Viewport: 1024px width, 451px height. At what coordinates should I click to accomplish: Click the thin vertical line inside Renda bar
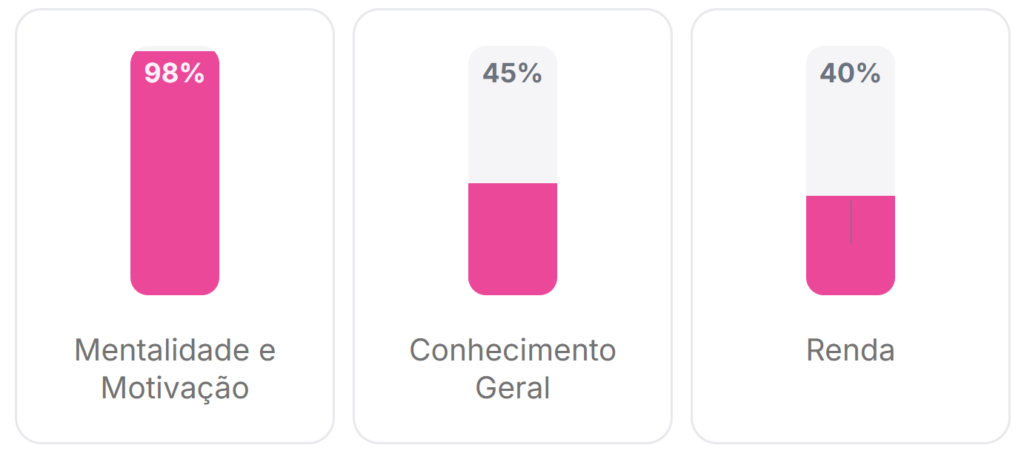pyautogui.click(x=851, y=221)
